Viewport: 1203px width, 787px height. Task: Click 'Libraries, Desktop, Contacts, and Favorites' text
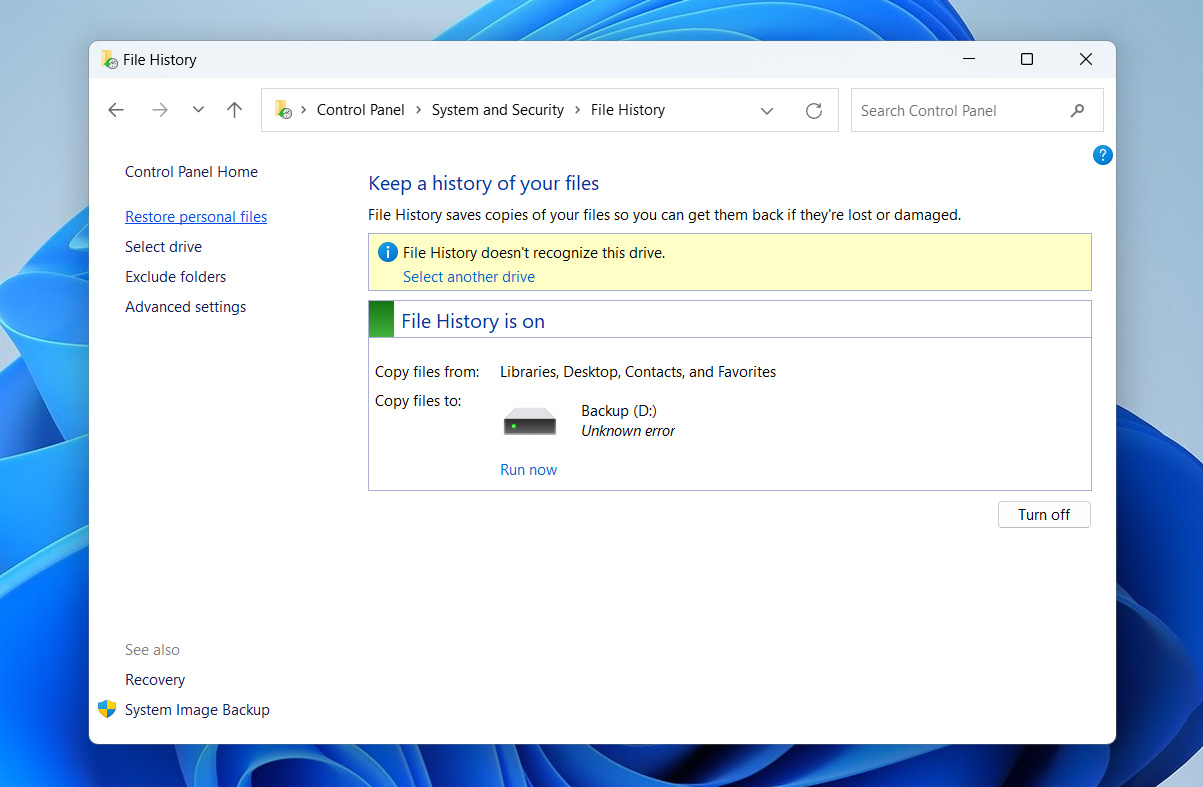[x=638, y=372]
